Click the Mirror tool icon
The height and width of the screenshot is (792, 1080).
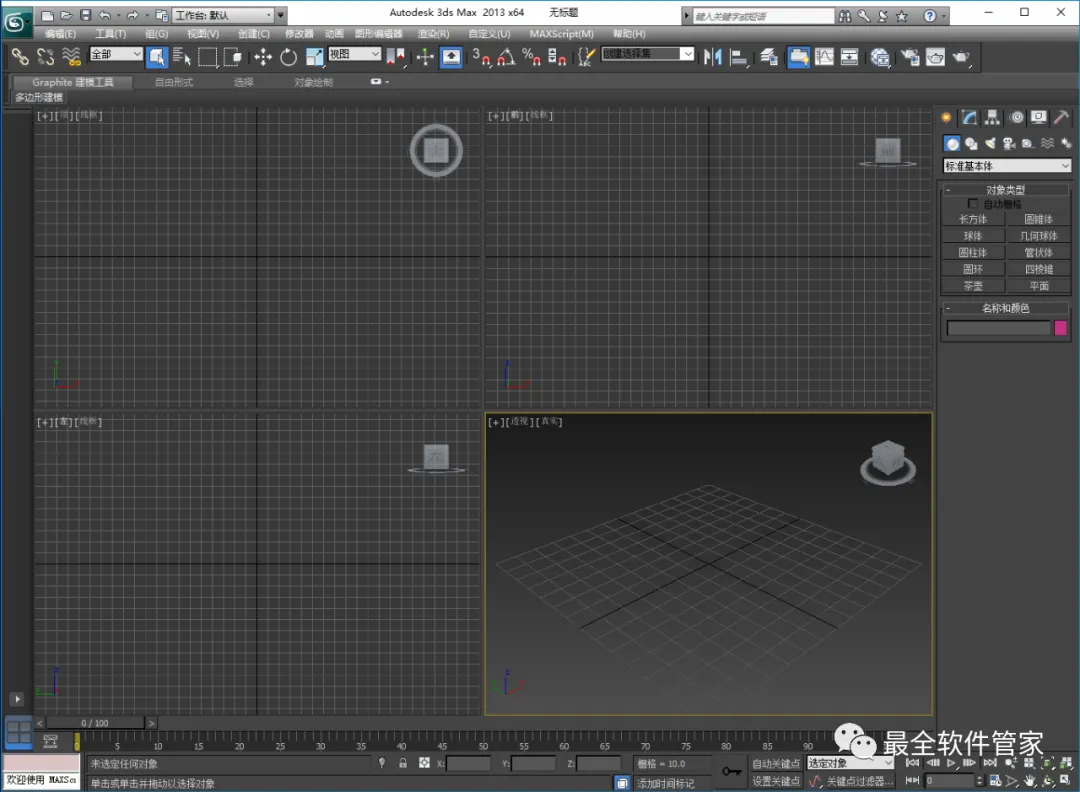[x=713, y=57]
